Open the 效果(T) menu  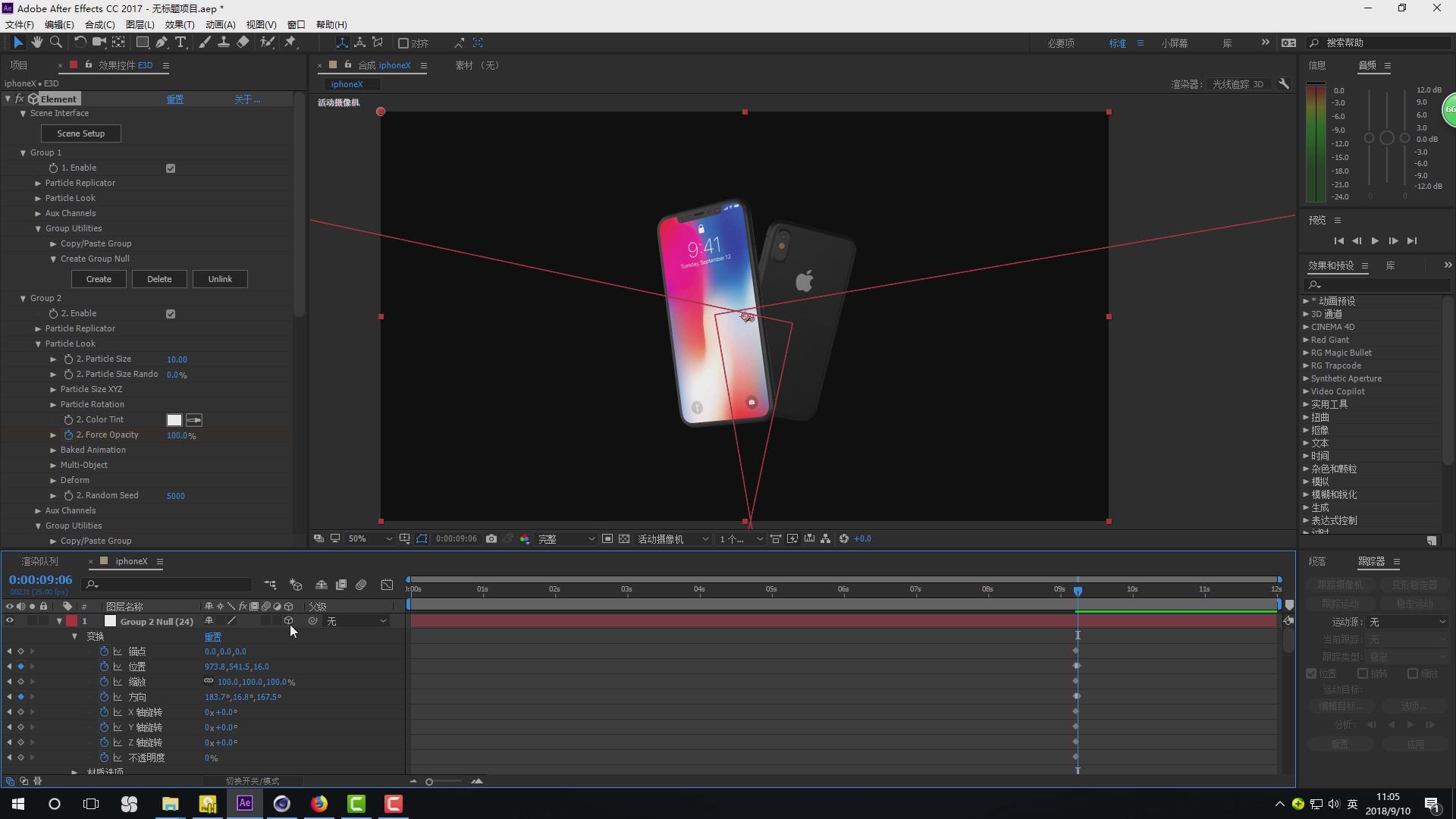tap(180, 24)
